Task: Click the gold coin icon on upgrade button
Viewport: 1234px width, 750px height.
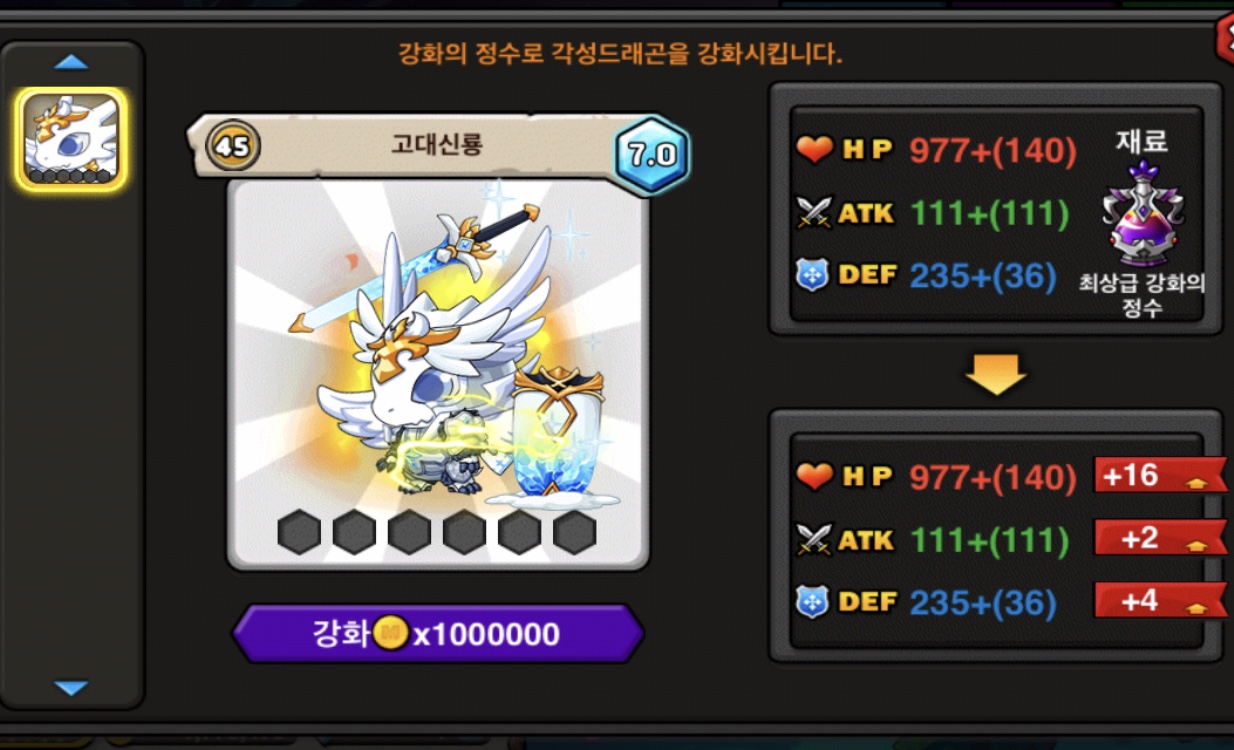Action: coord(391,633)
